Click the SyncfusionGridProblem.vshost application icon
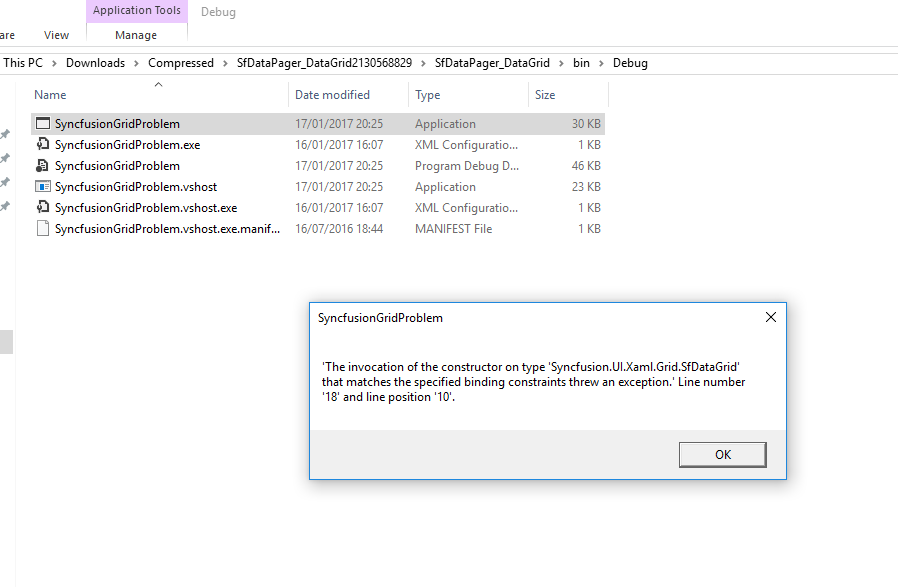Screen dimensions: 898x587 pos(43,187)
